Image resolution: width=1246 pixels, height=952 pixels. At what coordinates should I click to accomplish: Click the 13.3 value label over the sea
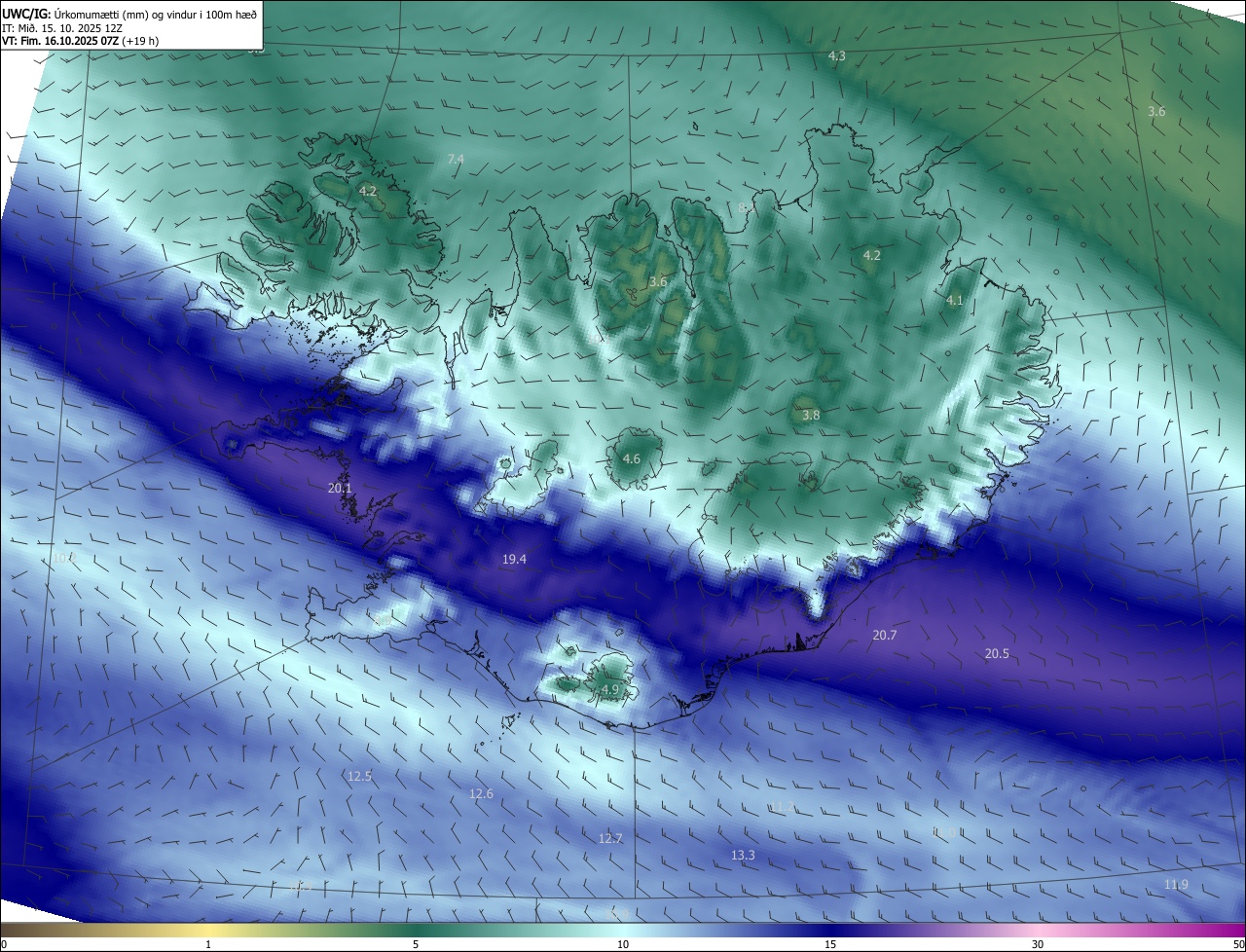743,855
